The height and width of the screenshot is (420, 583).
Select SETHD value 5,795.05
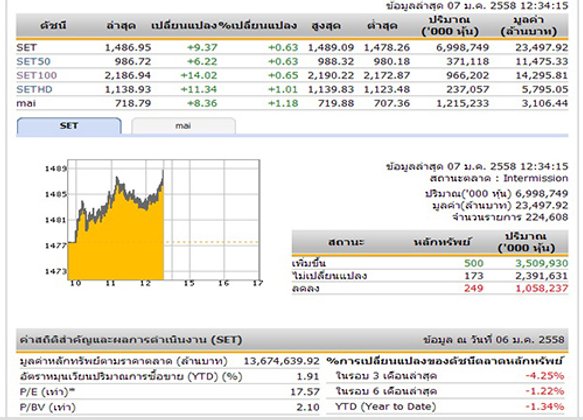545,90
